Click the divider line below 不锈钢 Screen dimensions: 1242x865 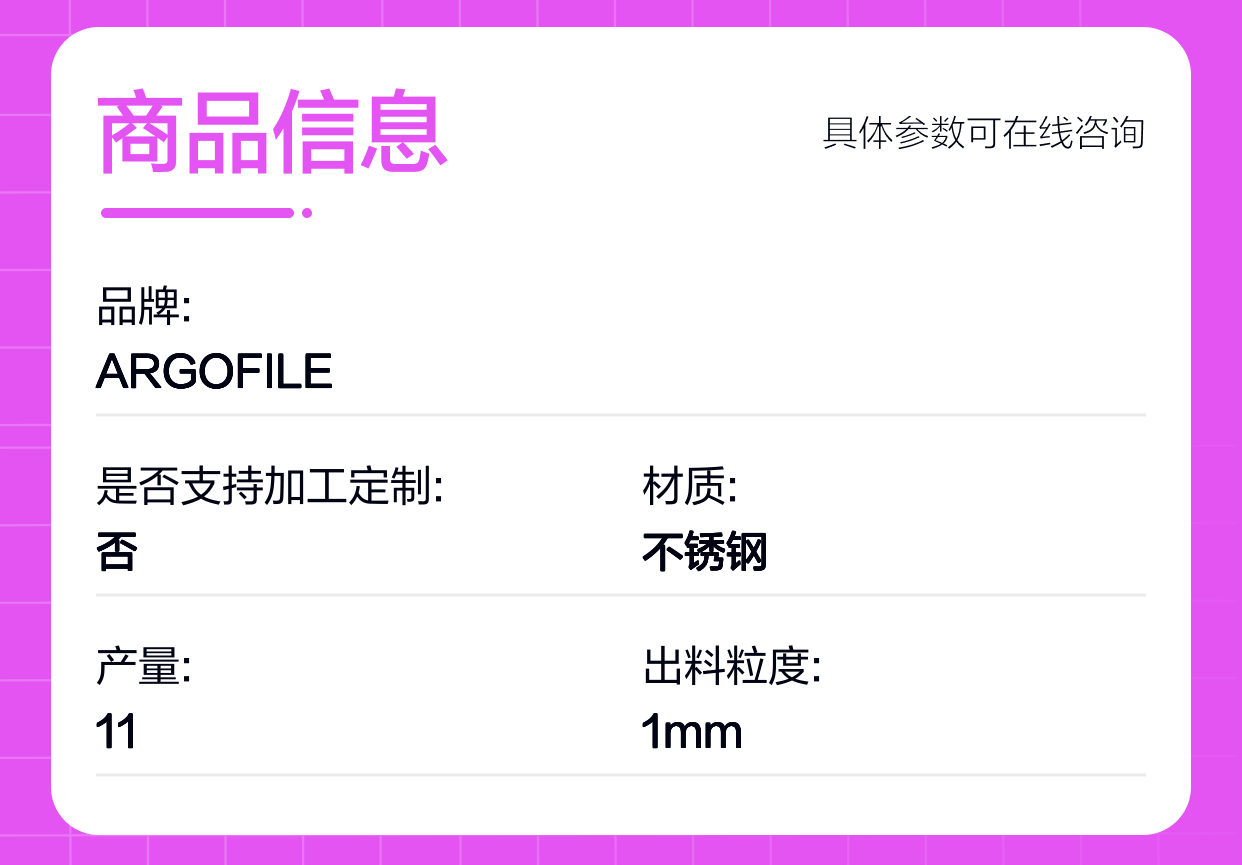621,594
